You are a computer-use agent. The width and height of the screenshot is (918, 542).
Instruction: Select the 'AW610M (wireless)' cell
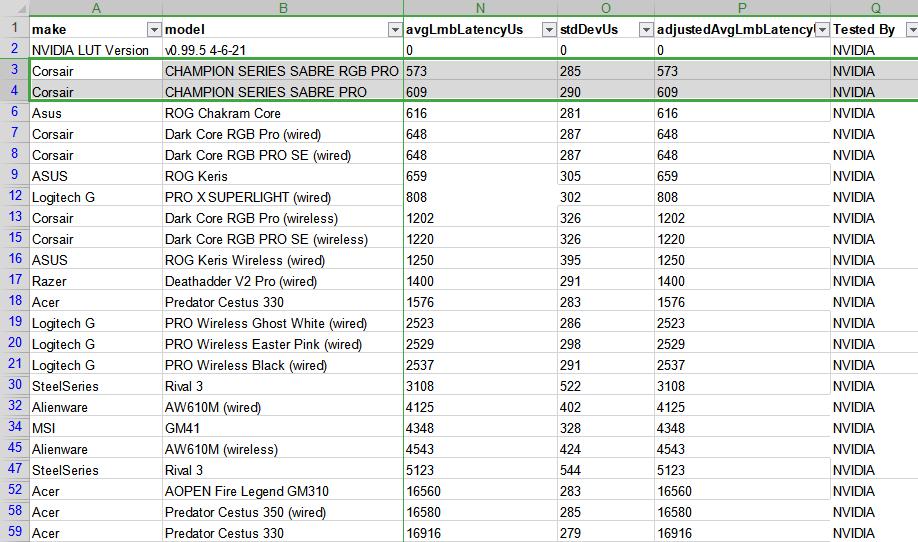point(283,450)
